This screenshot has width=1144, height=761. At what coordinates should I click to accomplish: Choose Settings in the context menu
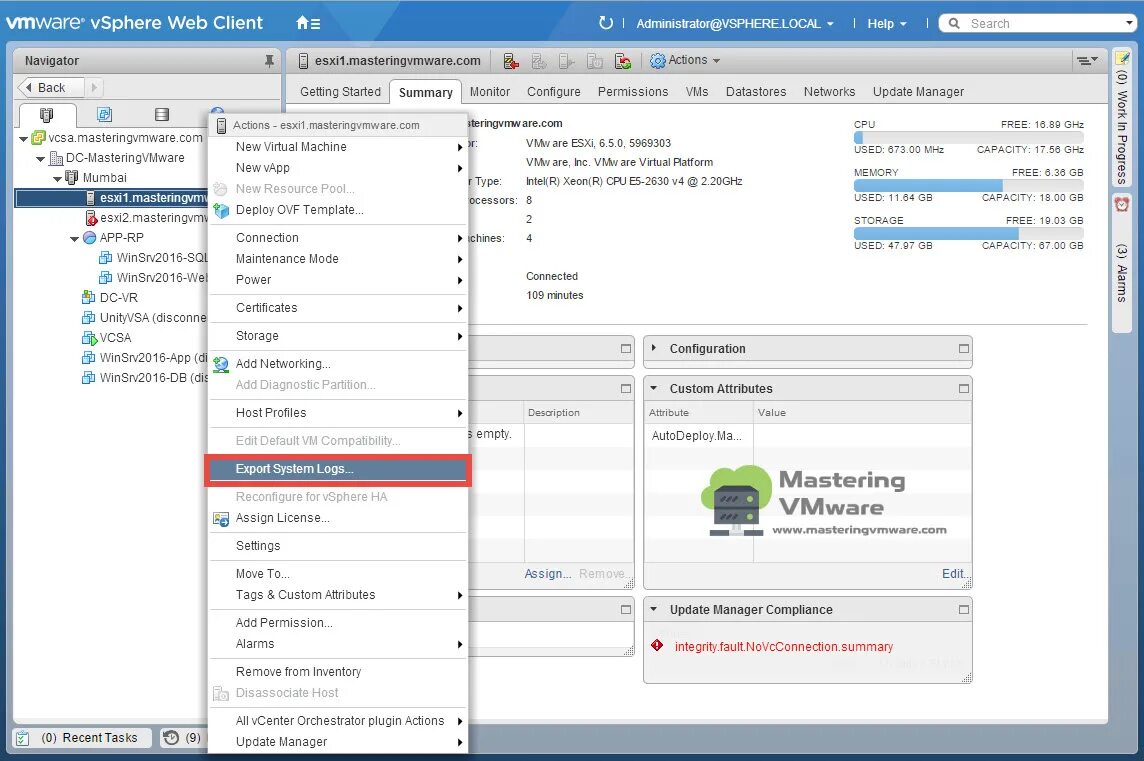[338, 546]
